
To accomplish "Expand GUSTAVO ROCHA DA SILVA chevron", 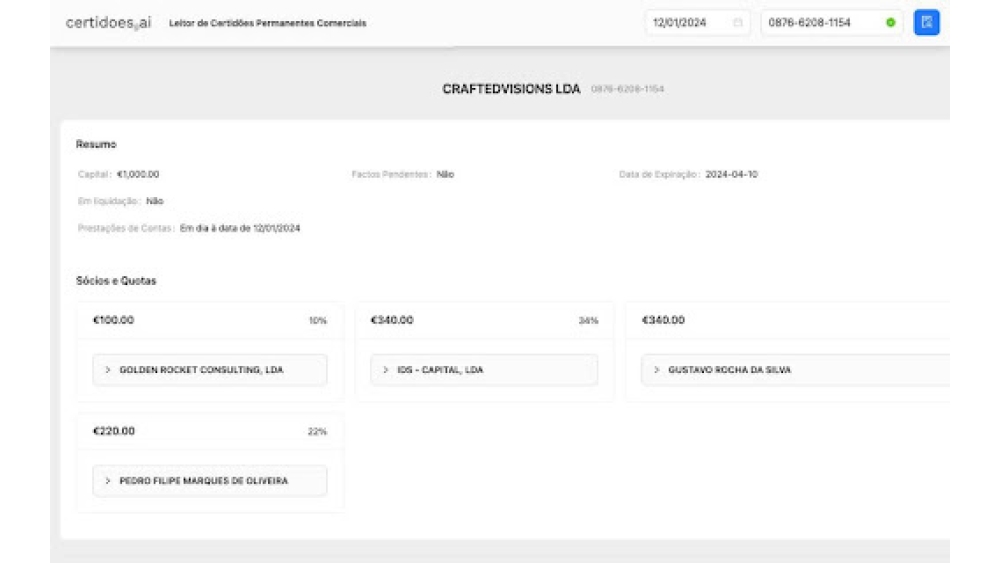I will click(x=656, y=370).
